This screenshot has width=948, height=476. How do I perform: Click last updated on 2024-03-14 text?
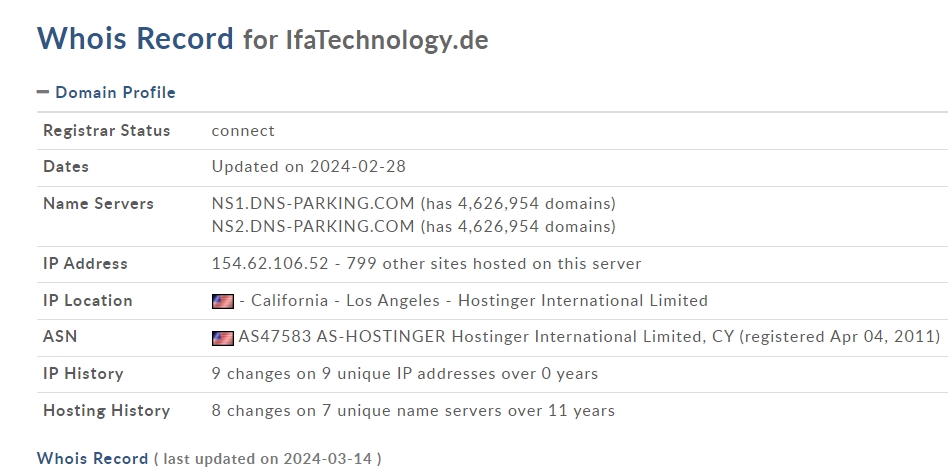click(268, 459)
